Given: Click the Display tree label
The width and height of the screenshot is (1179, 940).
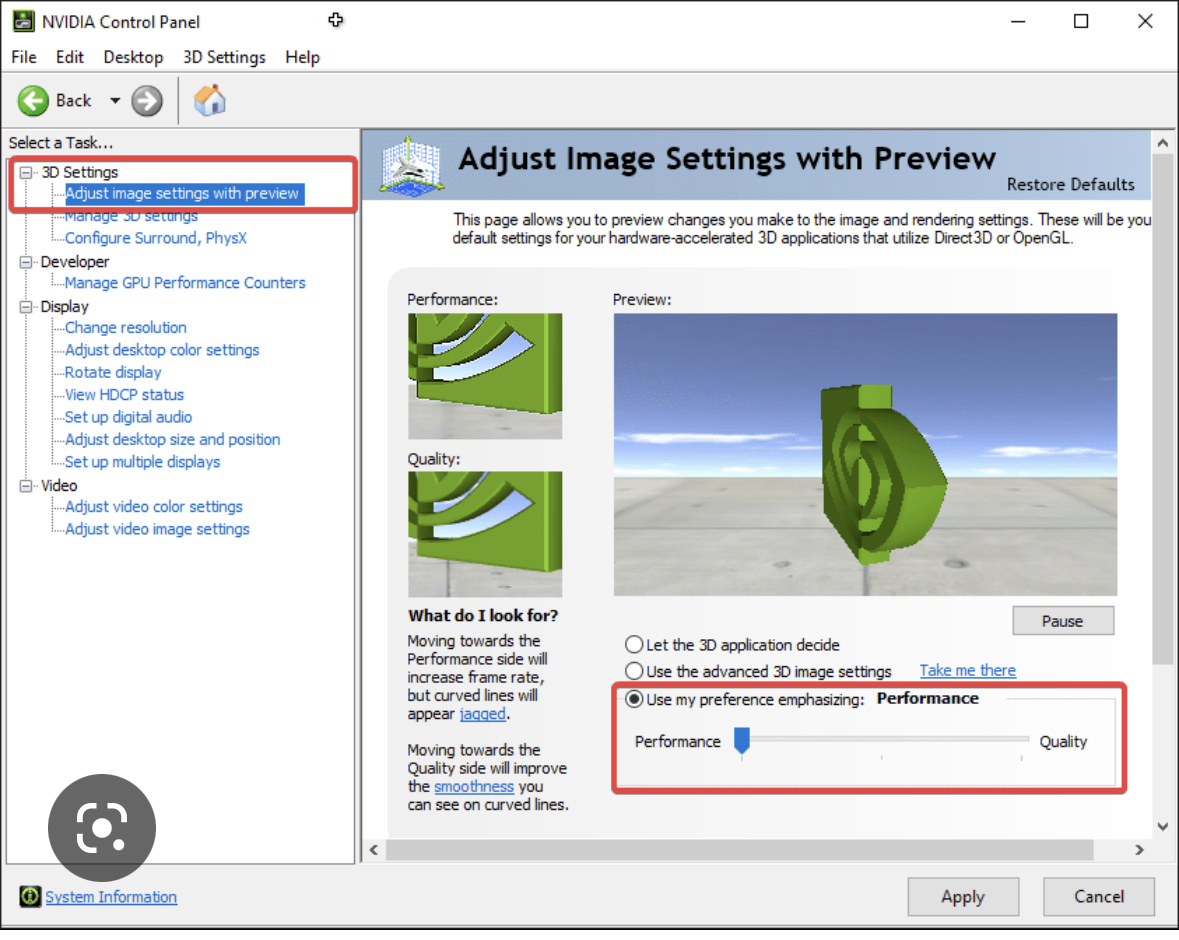Looking at the screenshot, I should (x=65, y=307).
